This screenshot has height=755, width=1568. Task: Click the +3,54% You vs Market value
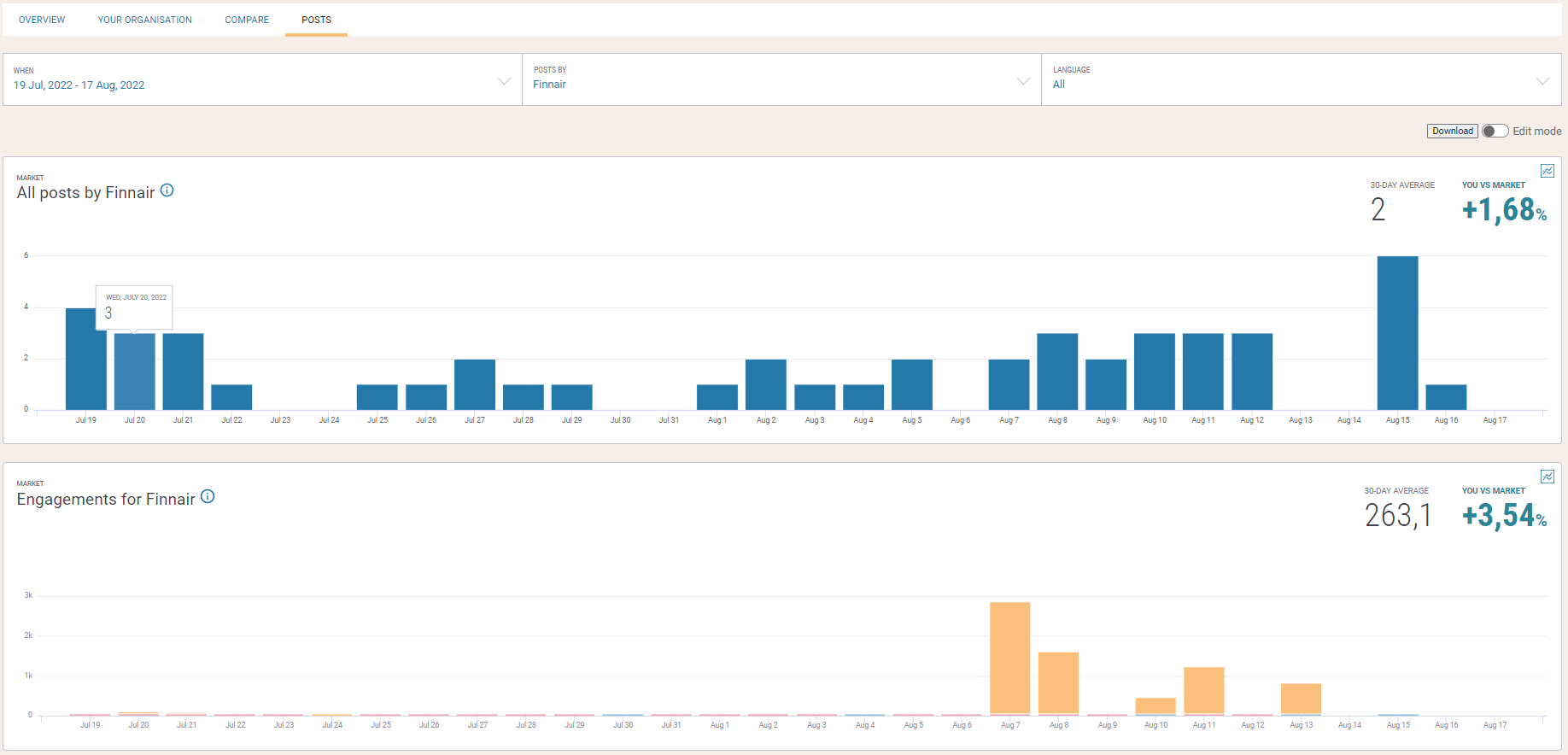(1504, 515)
